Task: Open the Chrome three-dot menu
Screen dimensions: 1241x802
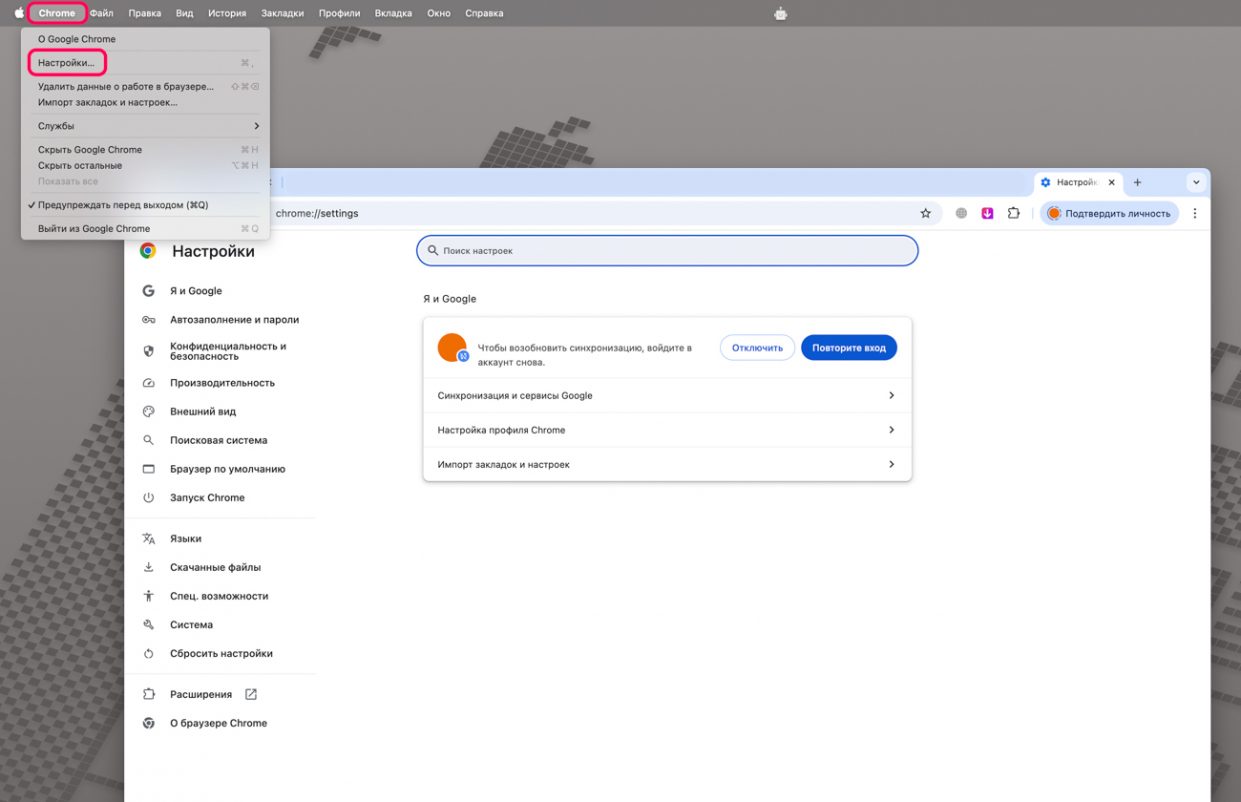Action: pos(1195,213)
